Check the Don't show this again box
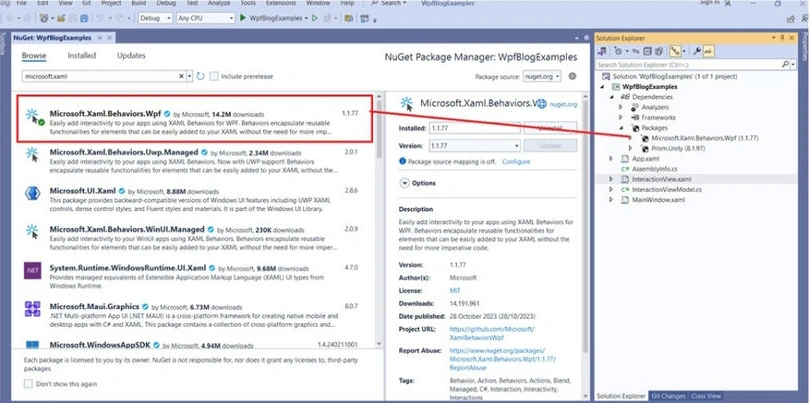The height and width of the screenshot is (403, 811). [28, 384]
